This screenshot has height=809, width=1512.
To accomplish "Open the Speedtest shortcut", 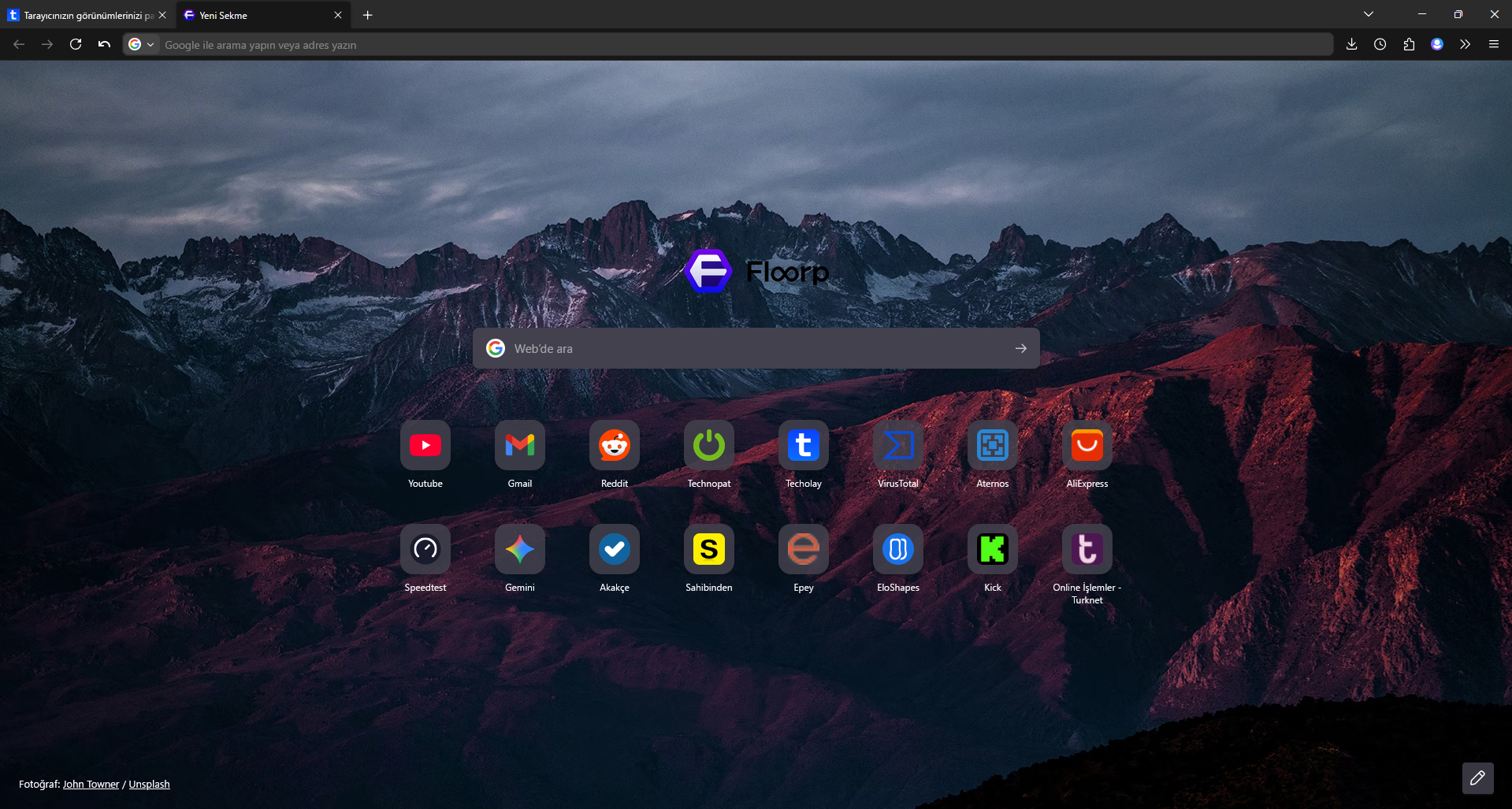I will point(425,549).
